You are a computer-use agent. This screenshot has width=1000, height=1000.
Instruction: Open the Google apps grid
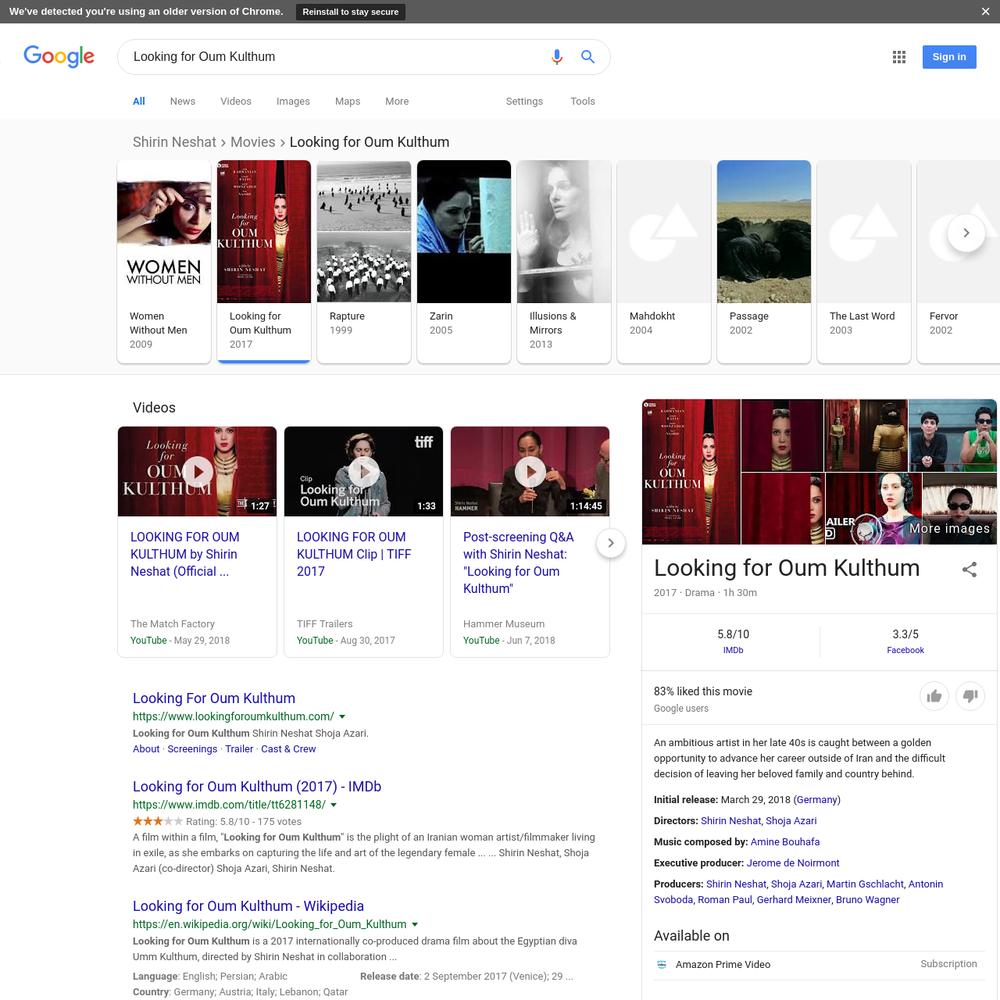pyautogui.click(x=899, y=57)
